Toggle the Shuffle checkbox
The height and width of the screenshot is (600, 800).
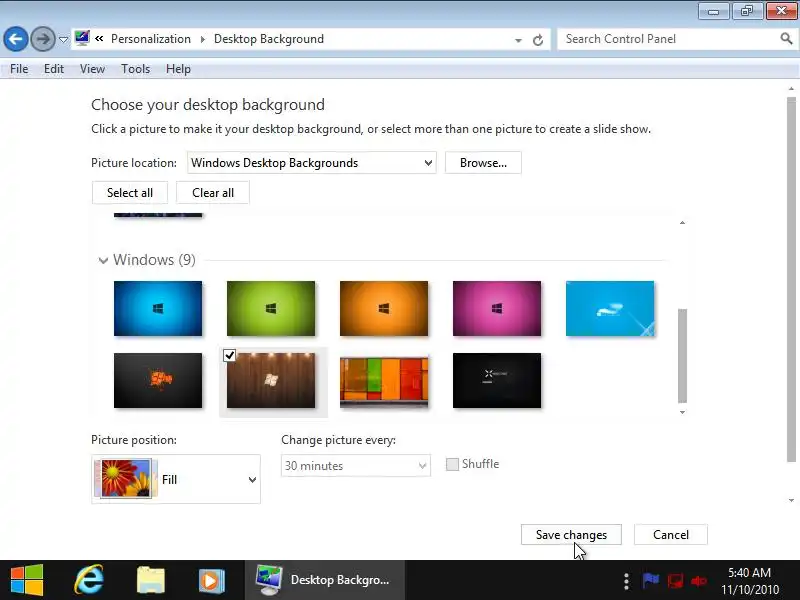[452, 464]
